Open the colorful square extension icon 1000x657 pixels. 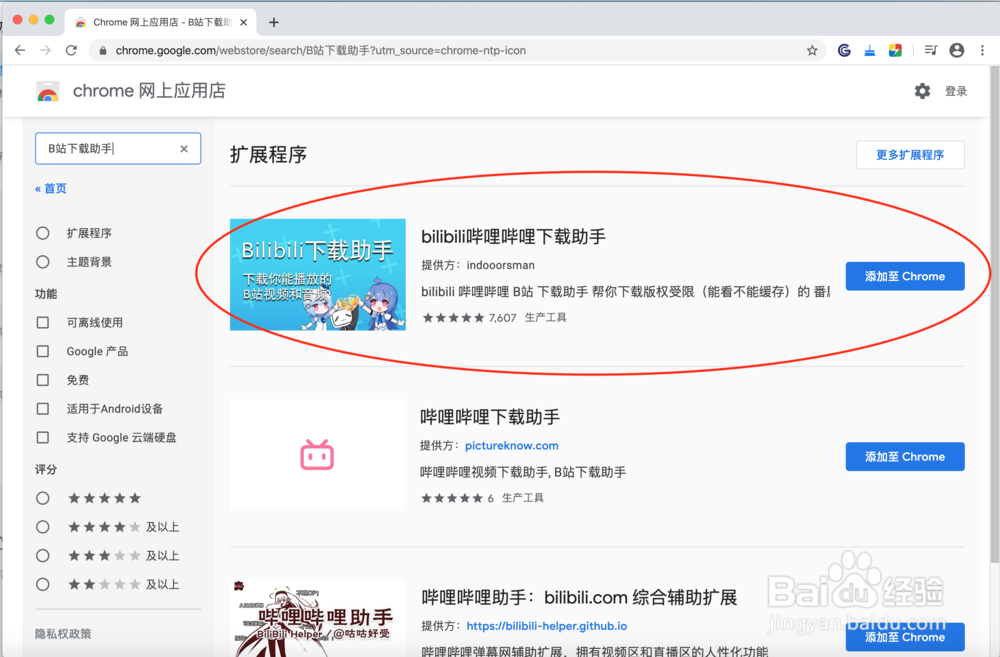[895, 50]
